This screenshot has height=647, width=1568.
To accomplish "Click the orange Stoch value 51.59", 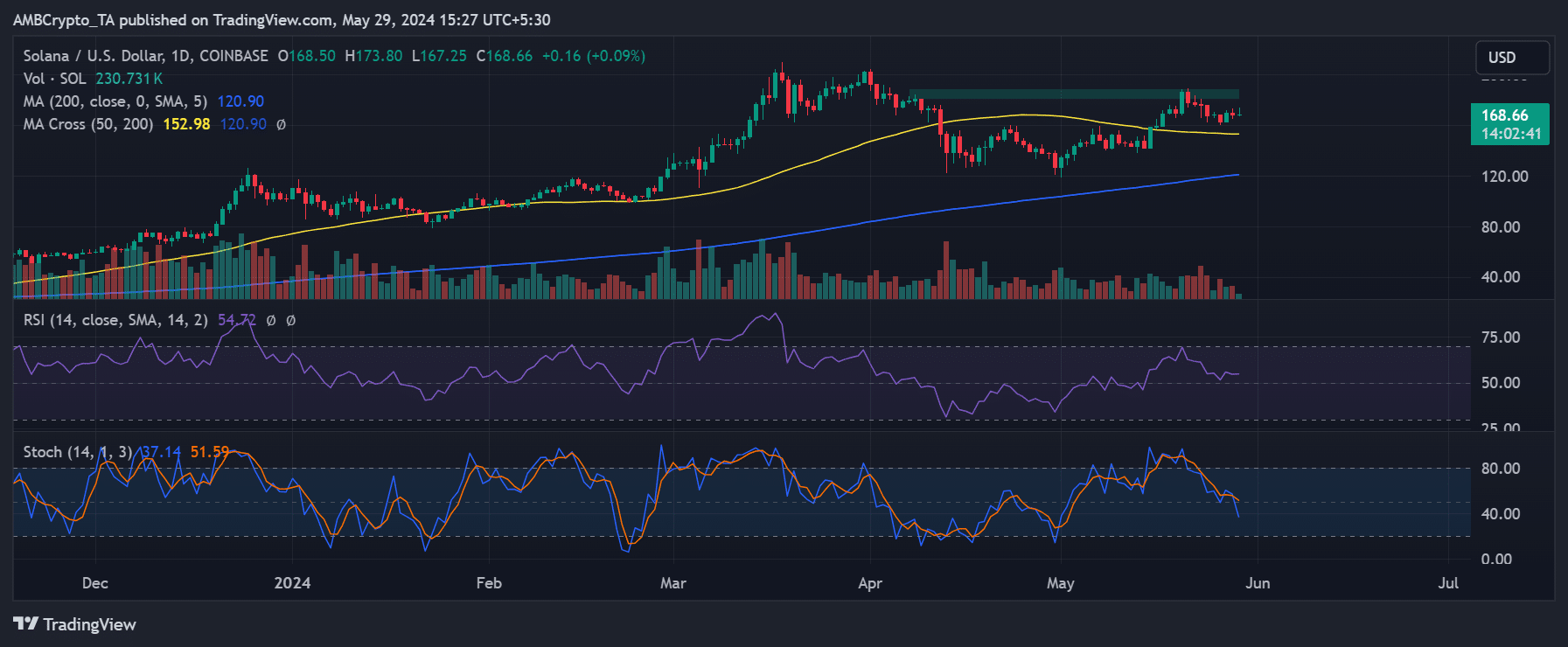I will pos(210,452).
